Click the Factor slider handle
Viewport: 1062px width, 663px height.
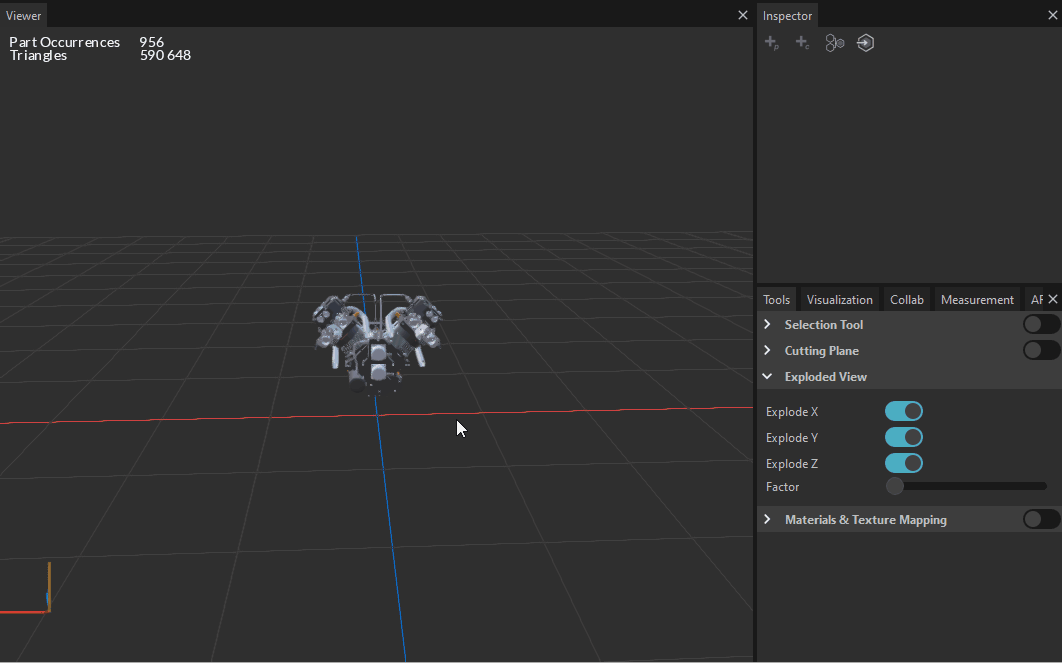[895, 486]
